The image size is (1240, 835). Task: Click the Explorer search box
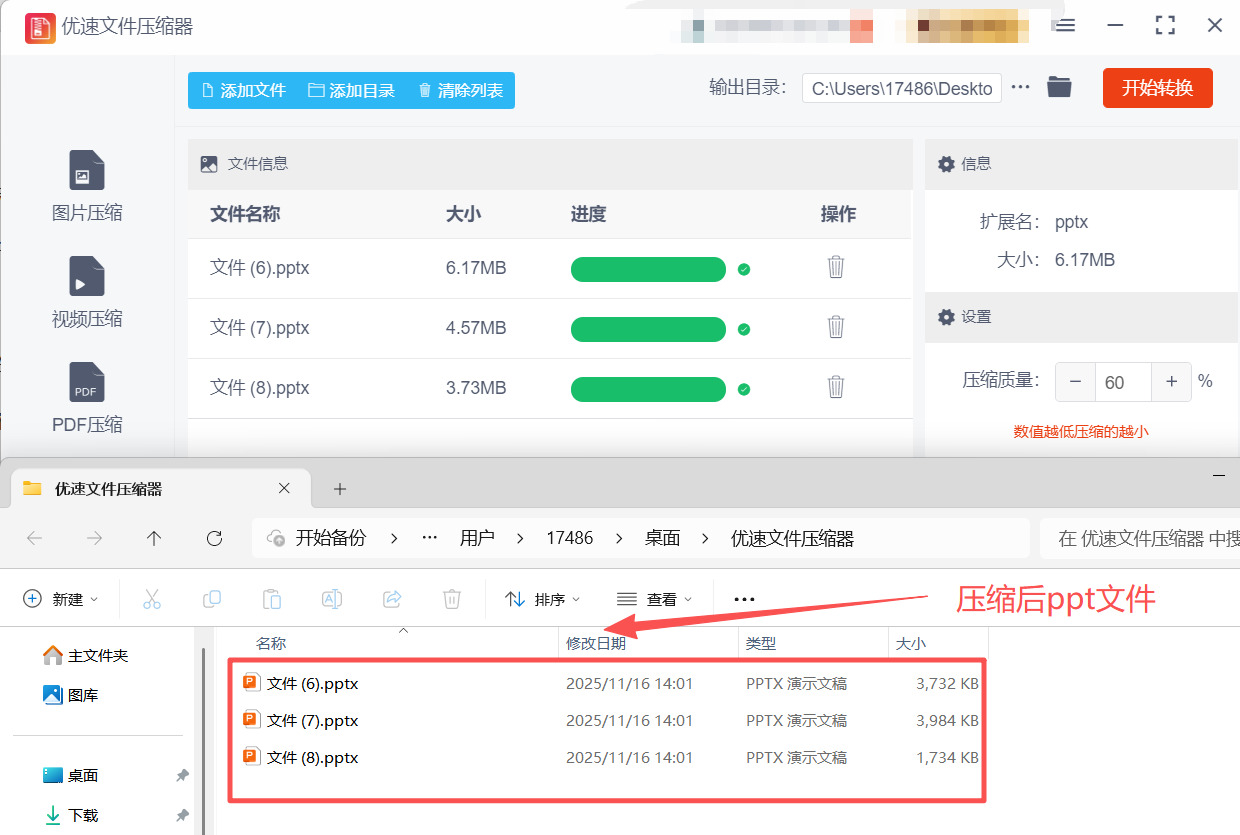pyautogui.click(x=1140, y=538)
